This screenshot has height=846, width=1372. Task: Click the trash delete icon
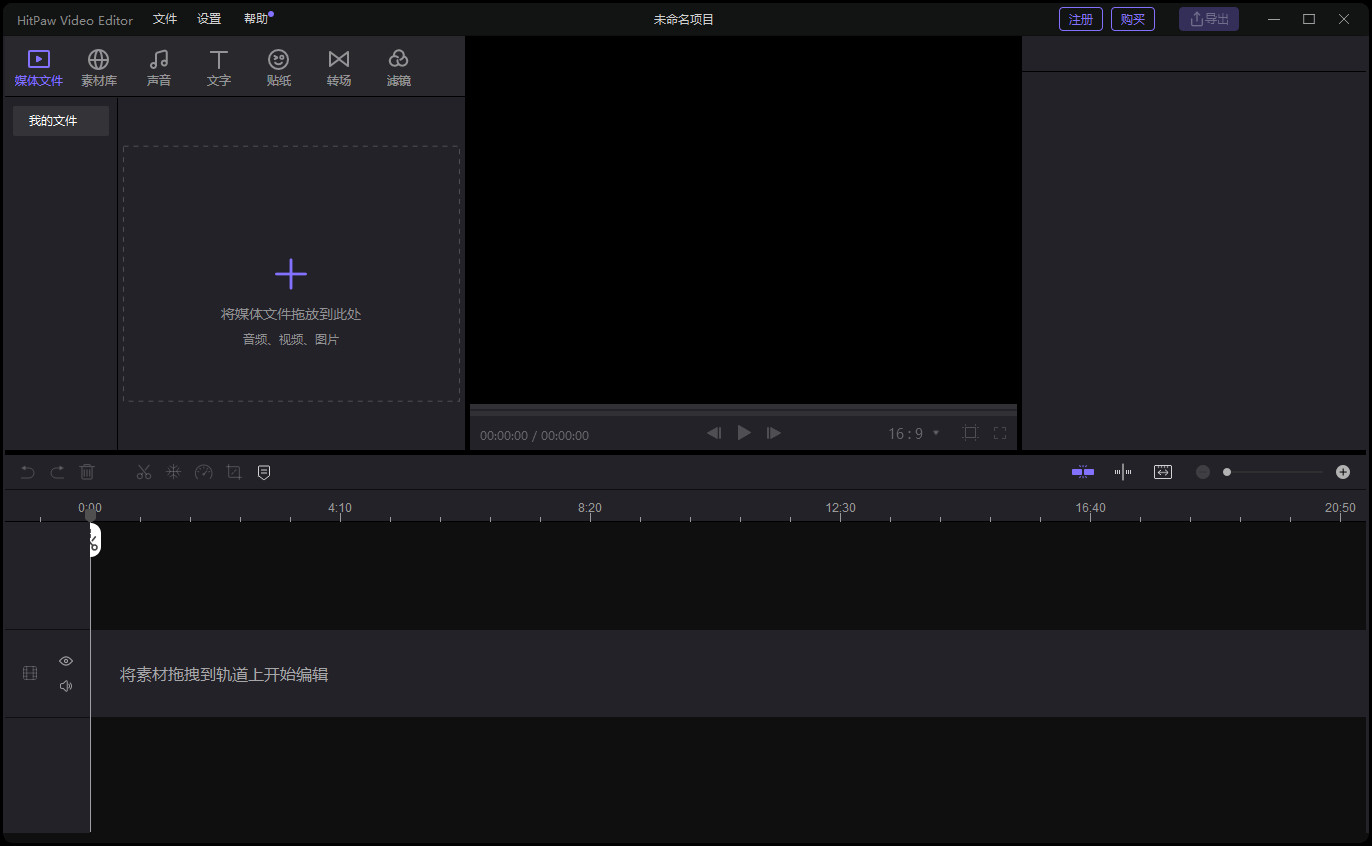pyautogui.click(x=88, y=472)
